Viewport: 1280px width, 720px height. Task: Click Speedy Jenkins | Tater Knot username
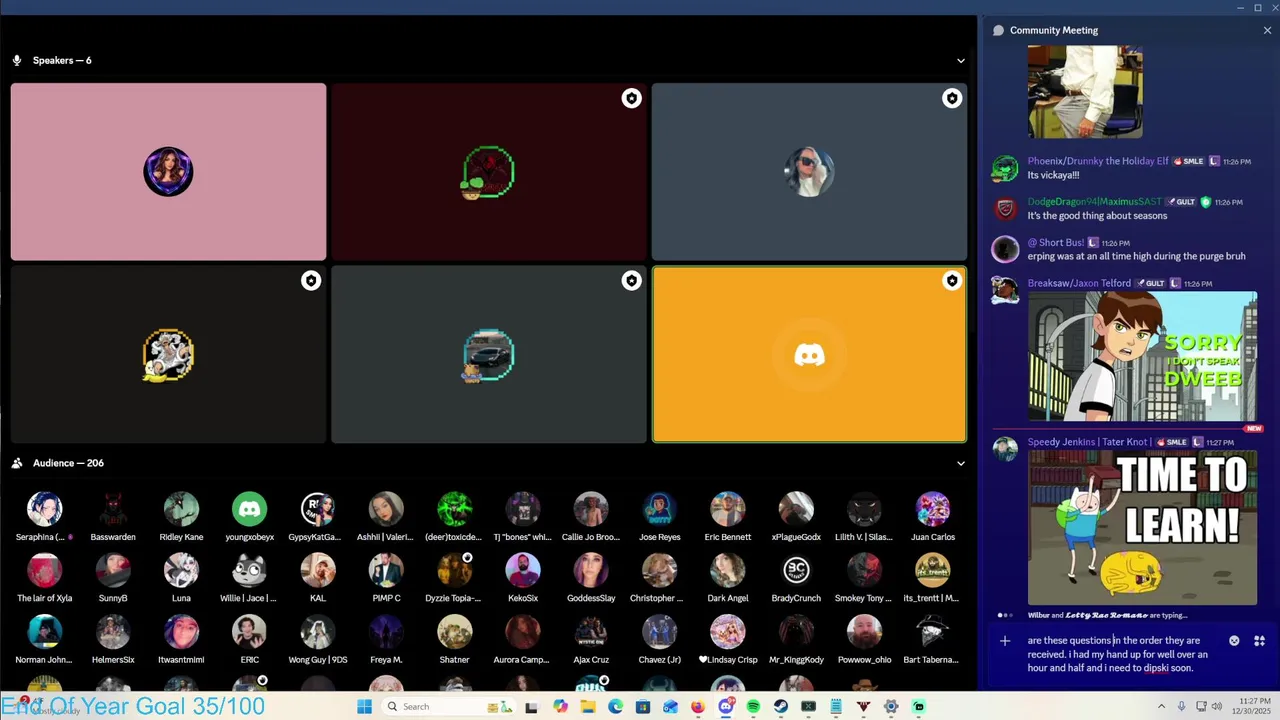pyautogui.click(x=1088, y=442)
